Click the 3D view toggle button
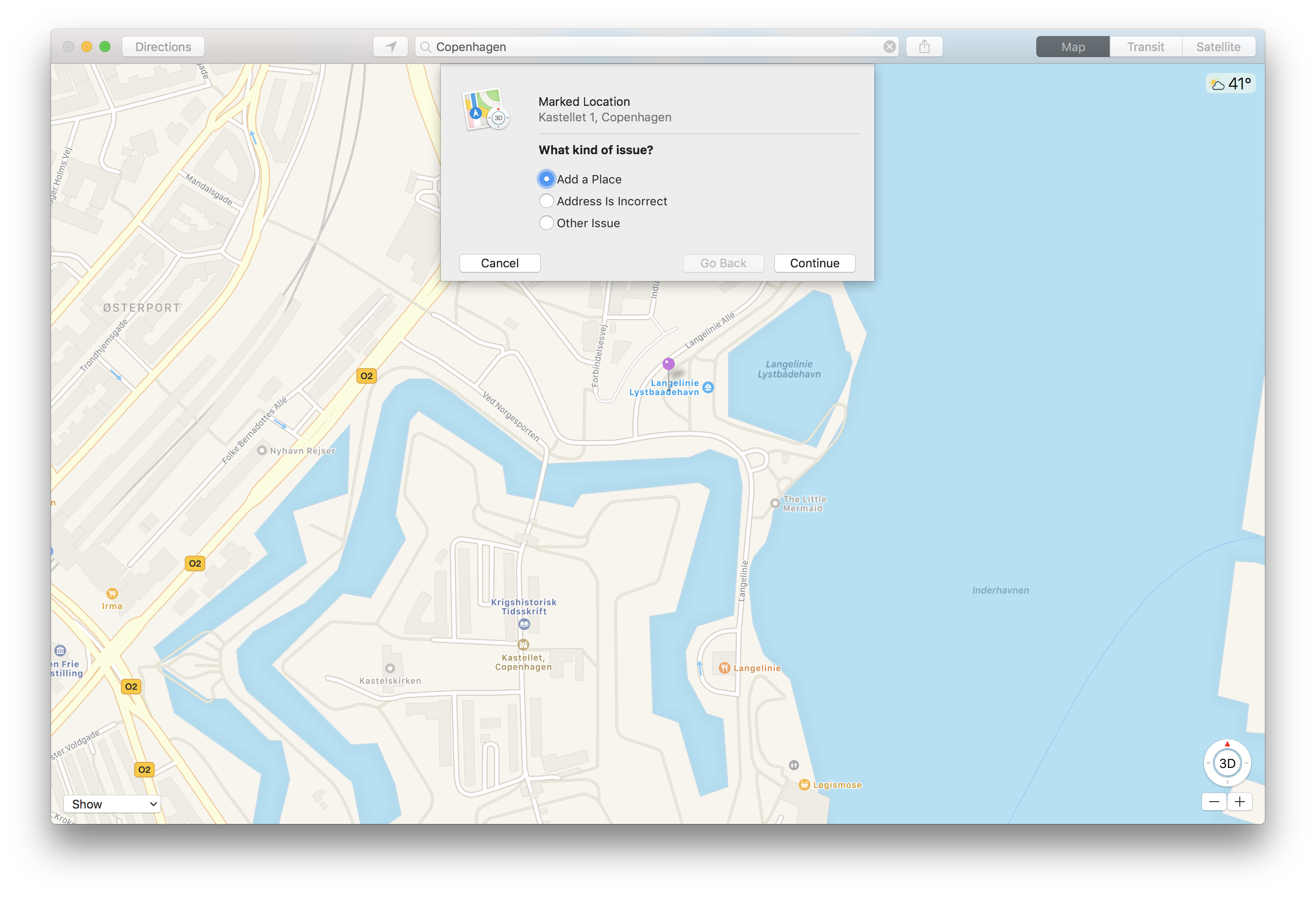This screenshot has height=897, width=1316. pyautogui.click(x=1227, y=762)
